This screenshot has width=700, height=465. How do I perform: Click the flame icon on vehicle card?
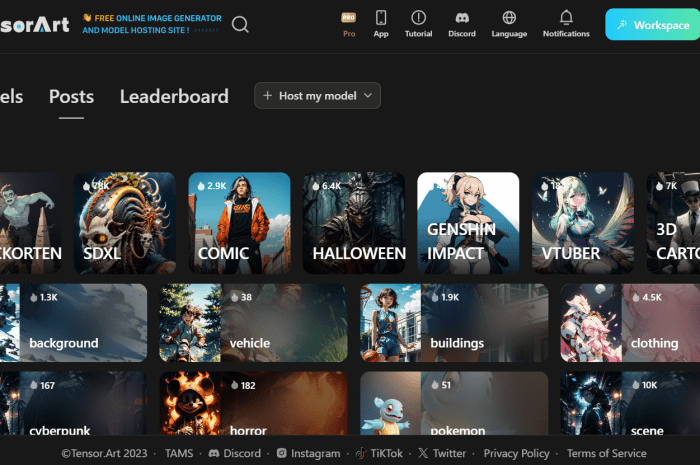tap(234, 297)
